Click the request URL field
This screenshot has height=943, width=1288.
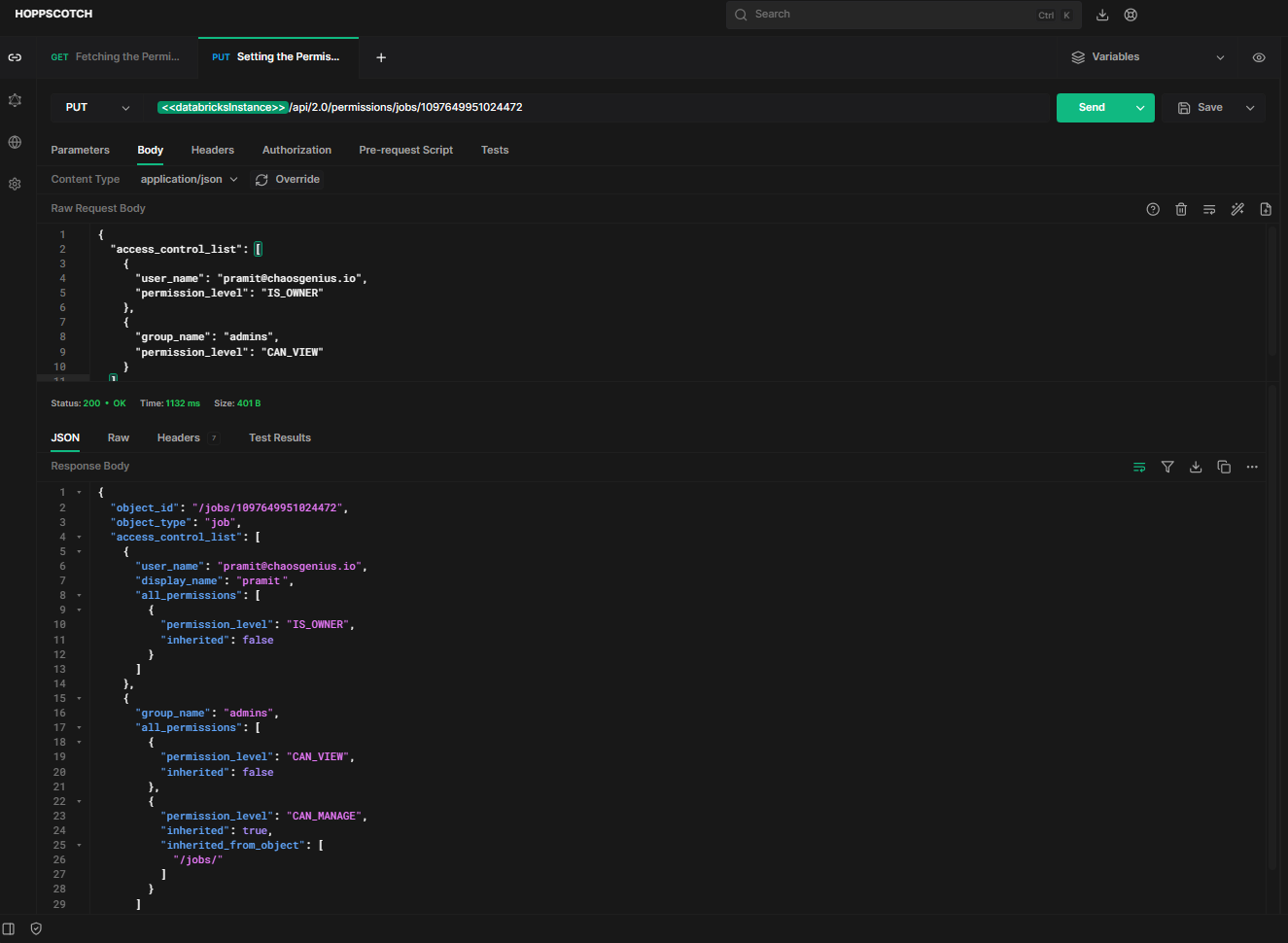pyautogui.click(x=583, y=107)
